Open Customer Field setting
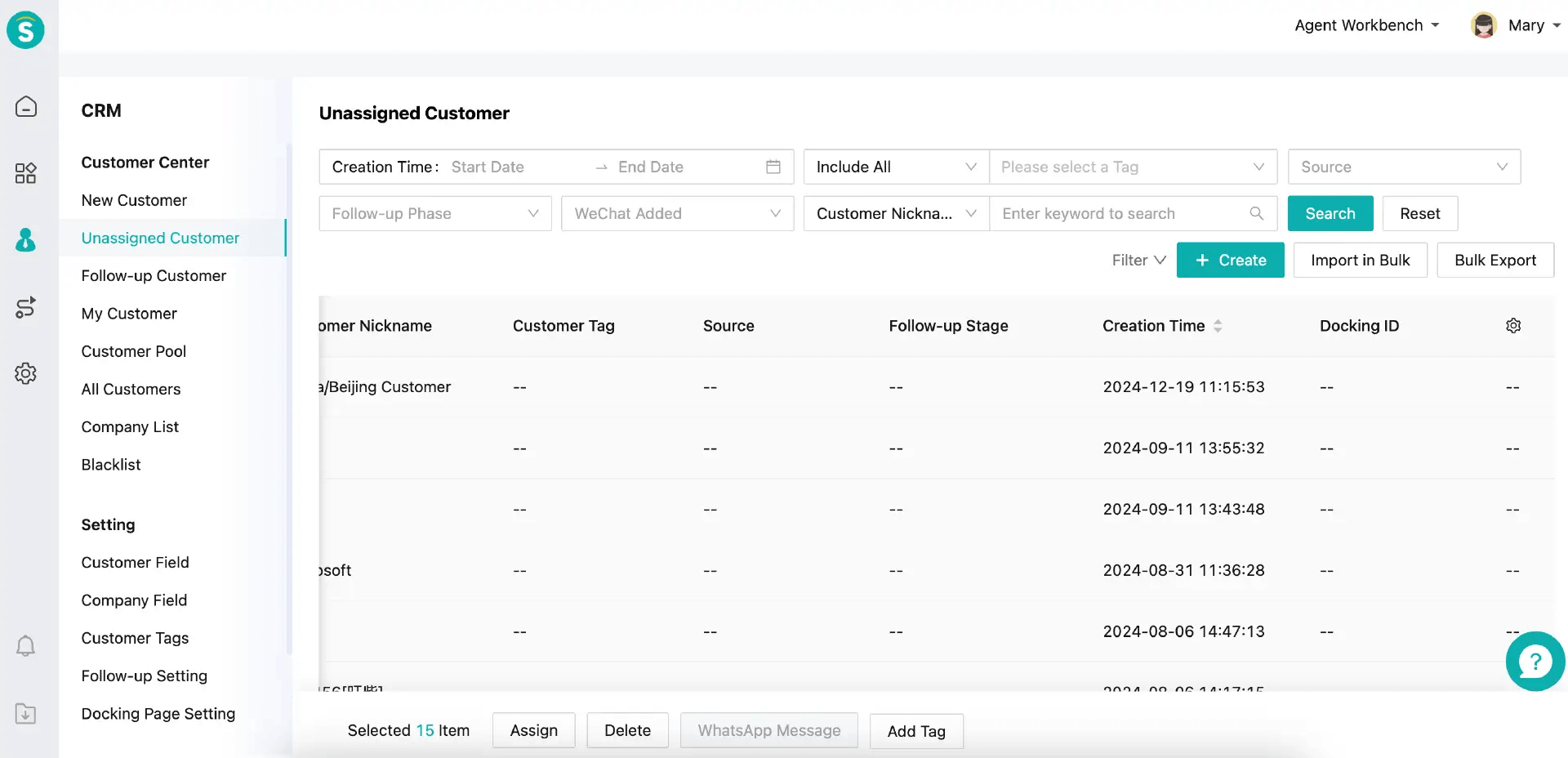 point(135,562)
